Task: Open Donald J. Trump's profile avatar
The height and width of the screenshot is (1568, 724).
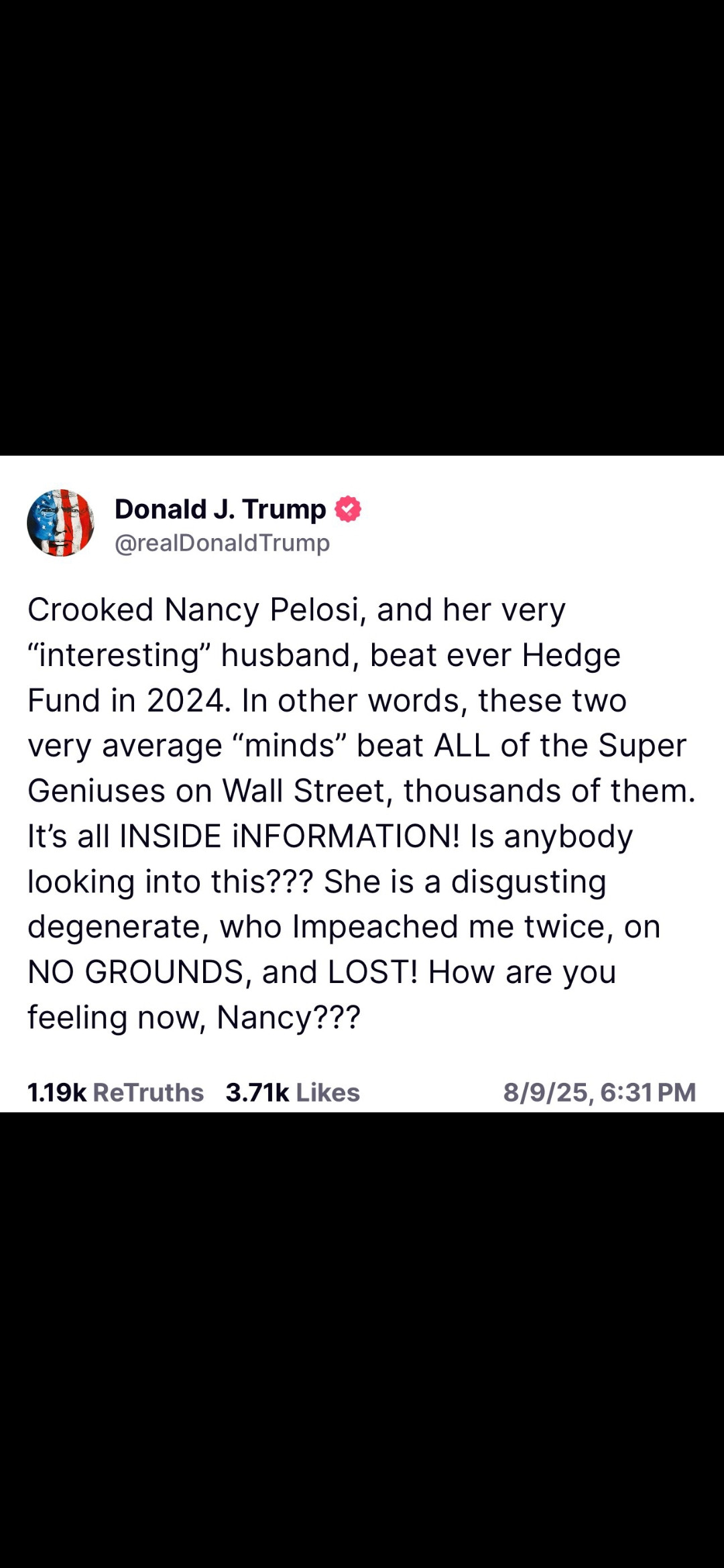Action: 60,523
